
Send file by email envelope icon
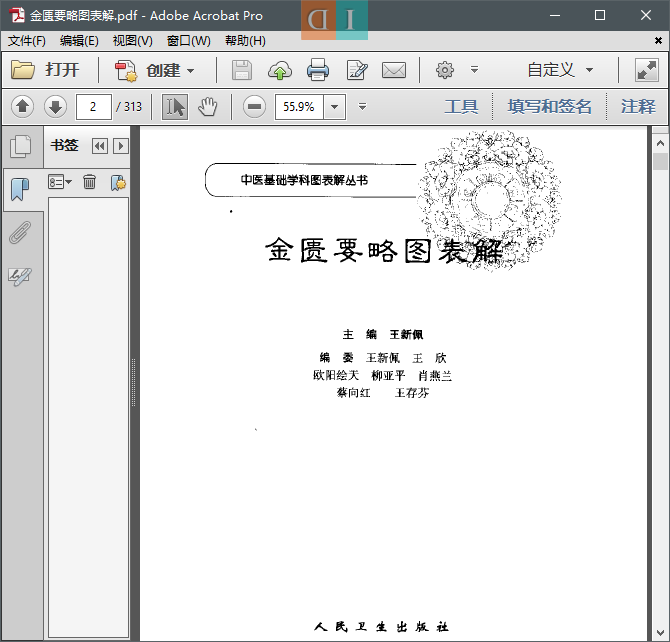[x=394, y=70]
